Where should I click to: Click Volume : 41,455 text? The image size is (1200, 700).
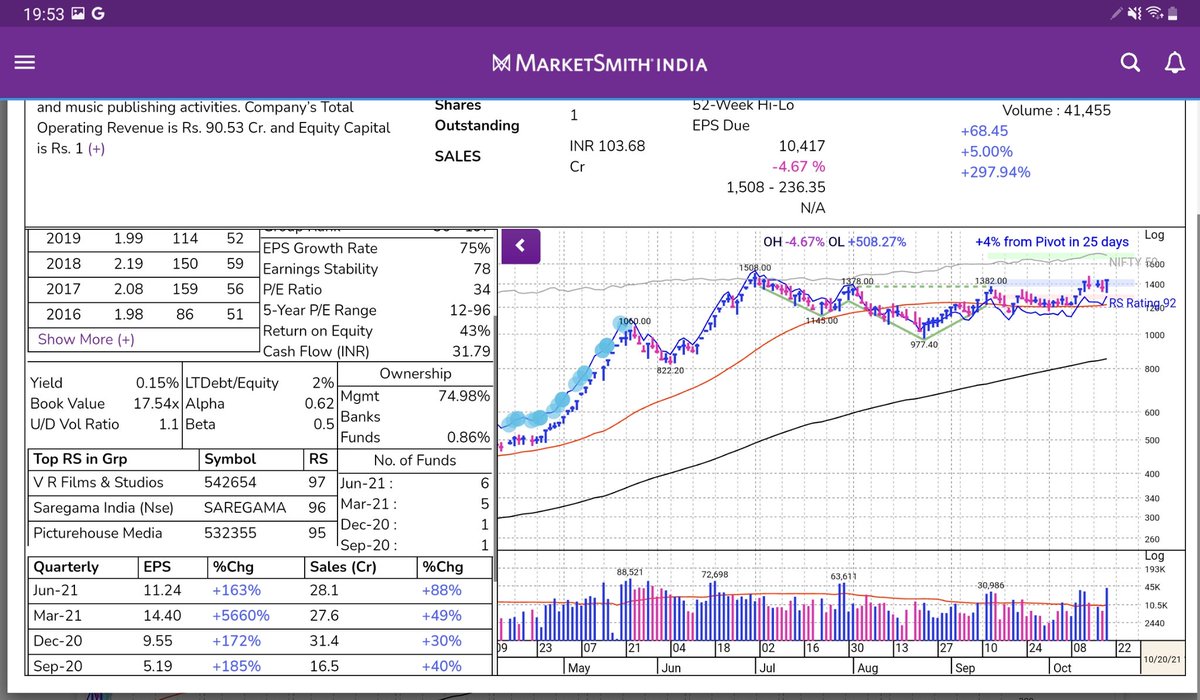[1056, 111]
